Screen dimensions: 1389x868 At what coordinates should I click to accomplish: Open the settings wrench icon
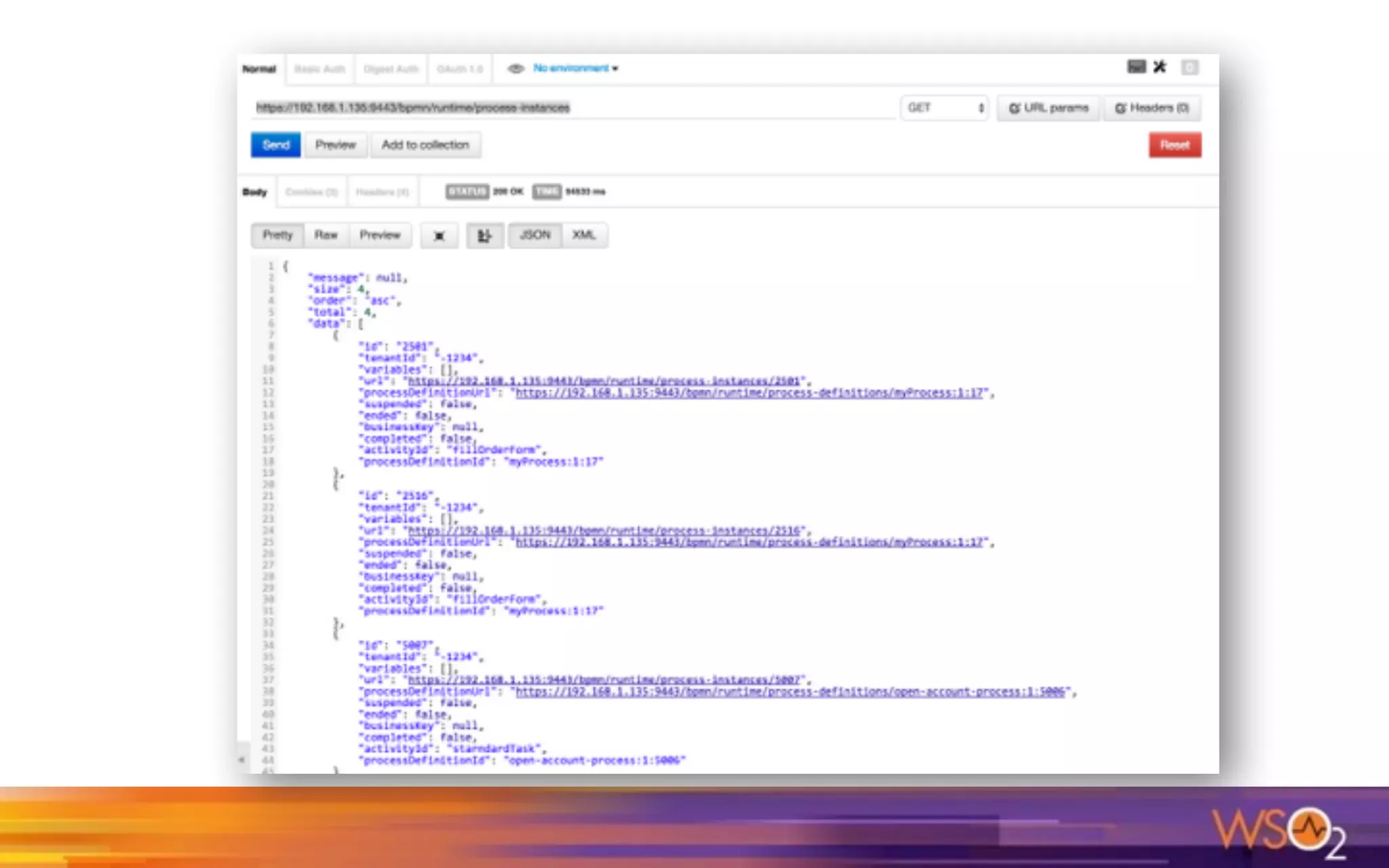[x=1160, y=66]
